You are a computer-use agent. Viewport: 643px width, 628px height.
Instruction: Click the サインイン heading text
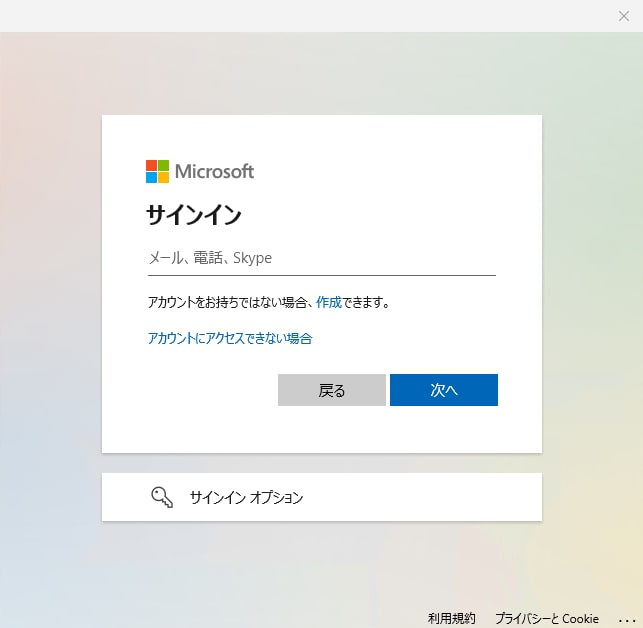(x=194, y=215)
